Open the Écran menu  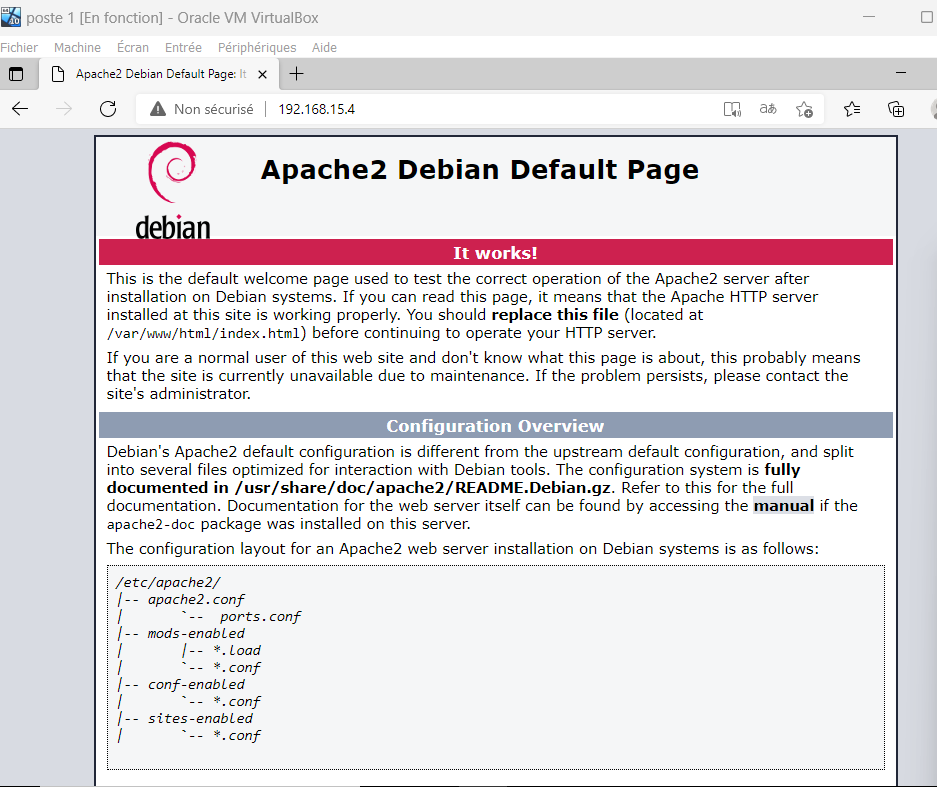[x=132, y=47]
